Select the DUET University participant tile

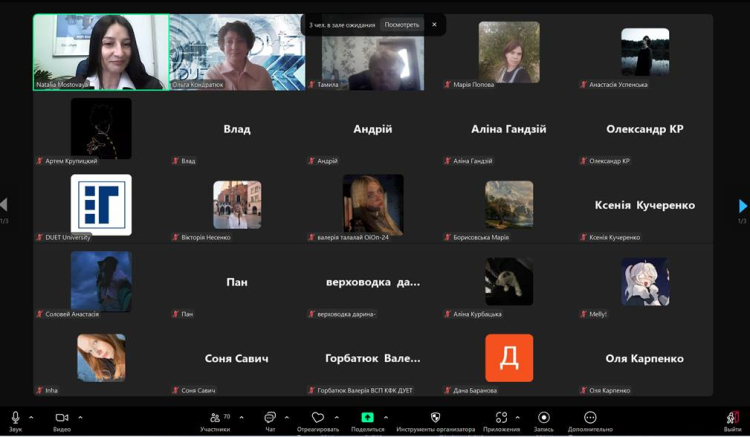(x=100, y=206)
